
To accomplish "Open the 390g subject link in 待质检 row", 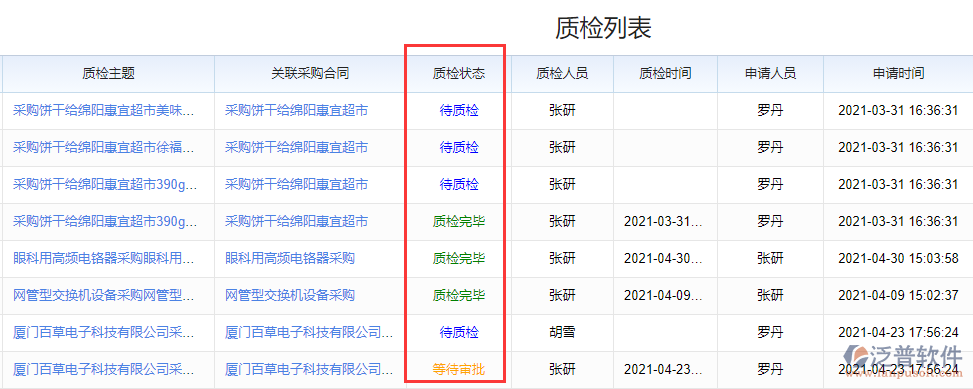I will [x=105, y=184].
